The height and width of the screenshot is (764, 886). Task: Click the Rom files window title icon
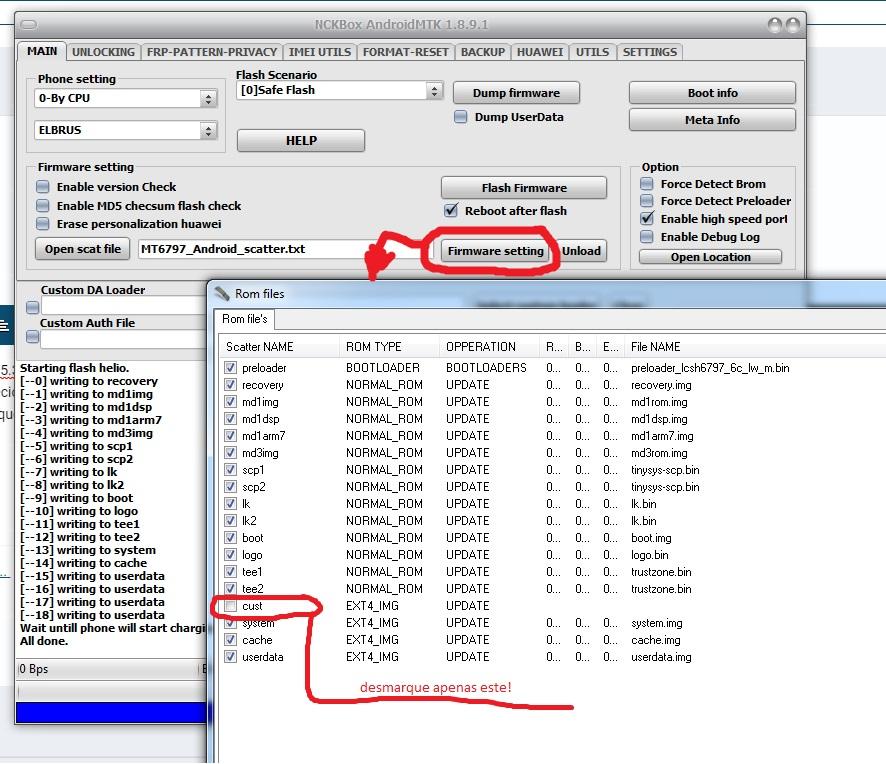point(222,293)
